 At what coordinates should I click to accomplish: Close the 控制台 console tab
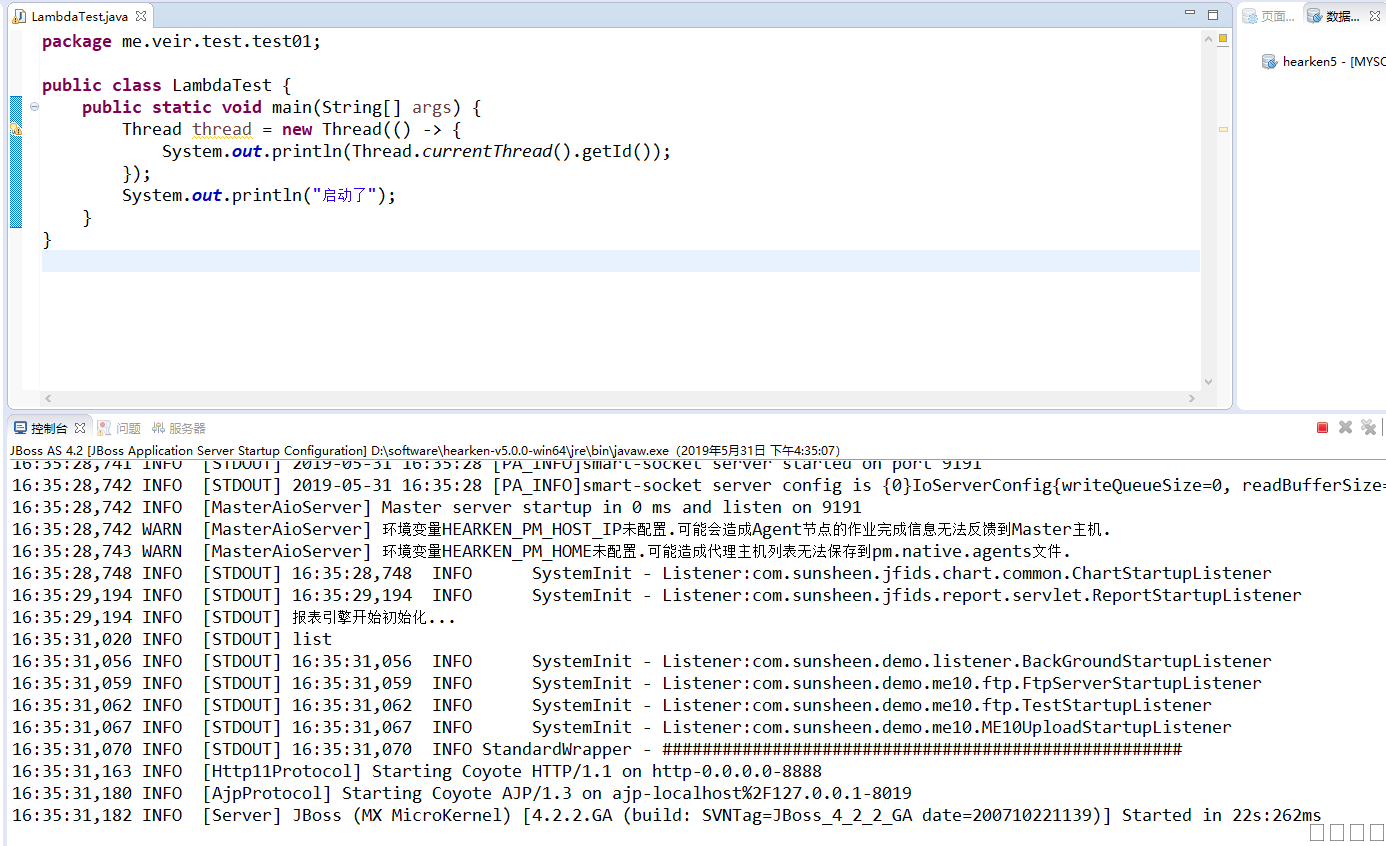point(80,428)
